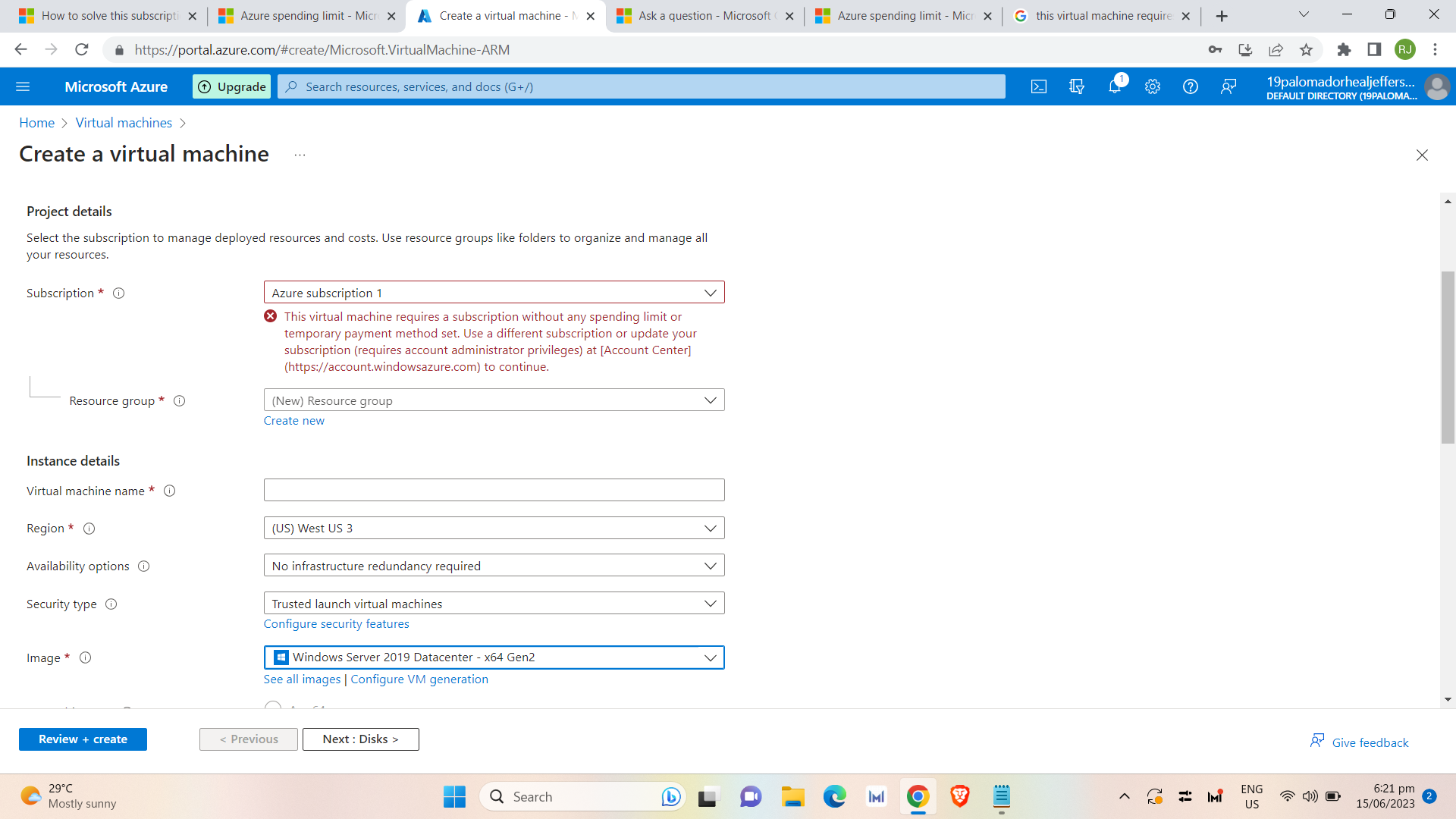Click the Give feedback link
1456x819 pixels.
tap(1359, 742)
